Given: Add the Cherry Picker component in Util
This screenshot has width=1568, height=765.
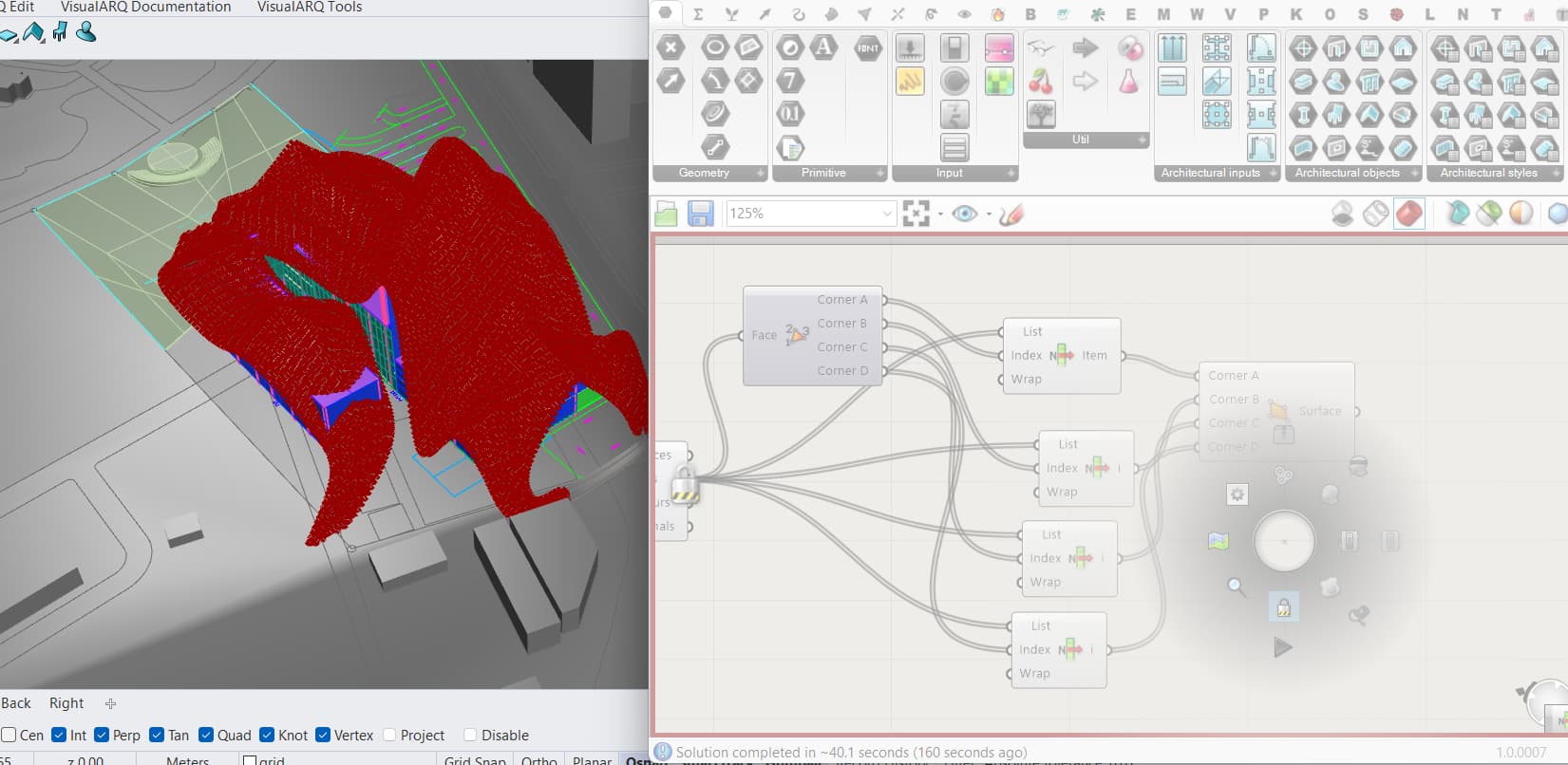Looking at the screenshot, I should (1041, 82).
